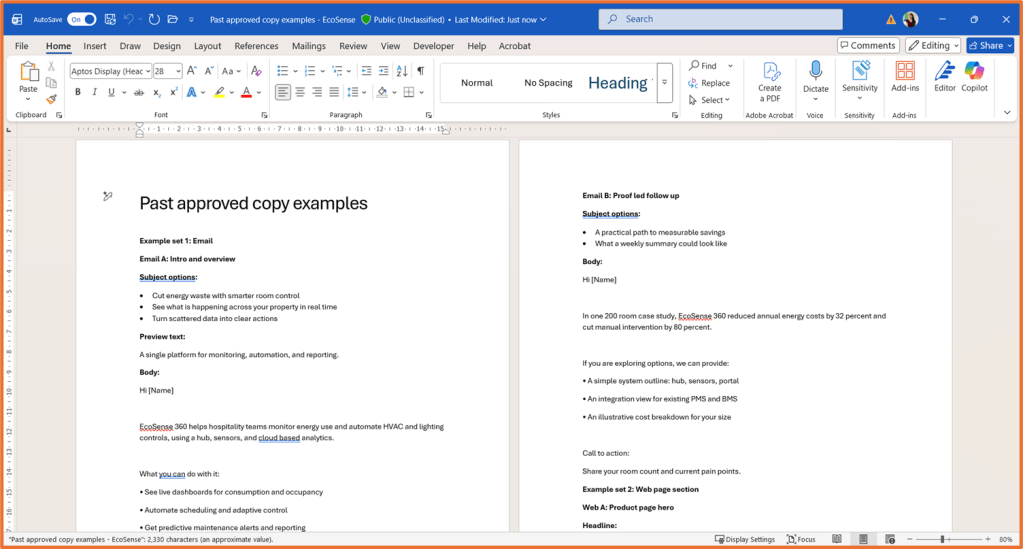The width and height of the screenshot is (1023, 549).
Task: Toggle Subscript formatting
Action: [x=157, y=93]
